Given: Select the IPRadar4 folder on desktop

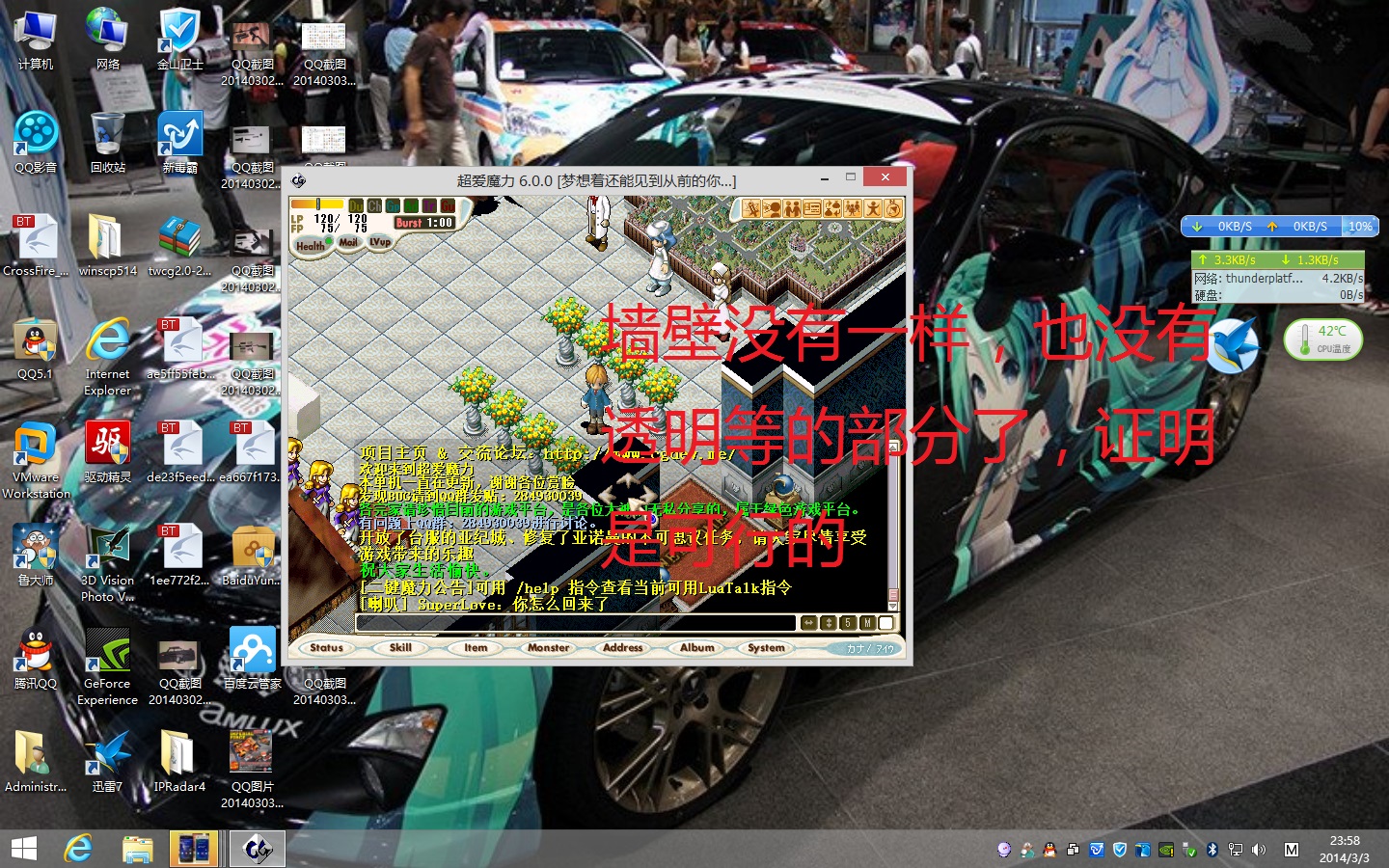Looking at the screenshot, I should click(180, 762).
